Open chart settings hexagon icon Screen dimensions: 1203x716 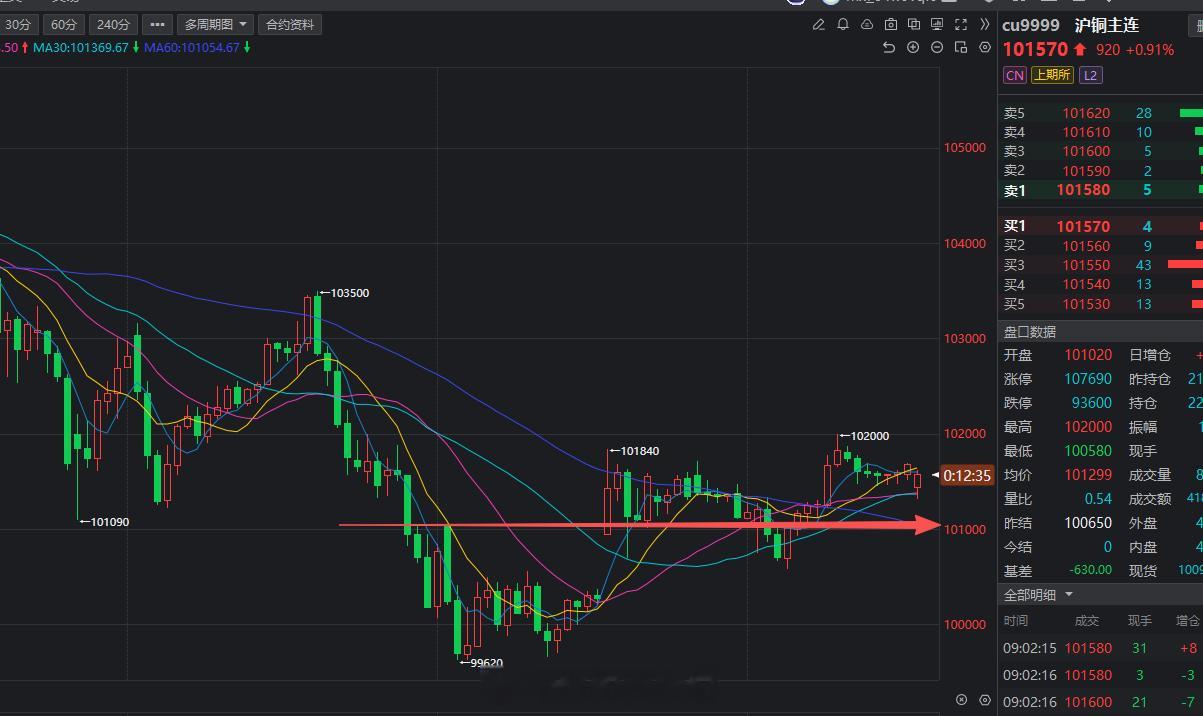click(985, 48)
